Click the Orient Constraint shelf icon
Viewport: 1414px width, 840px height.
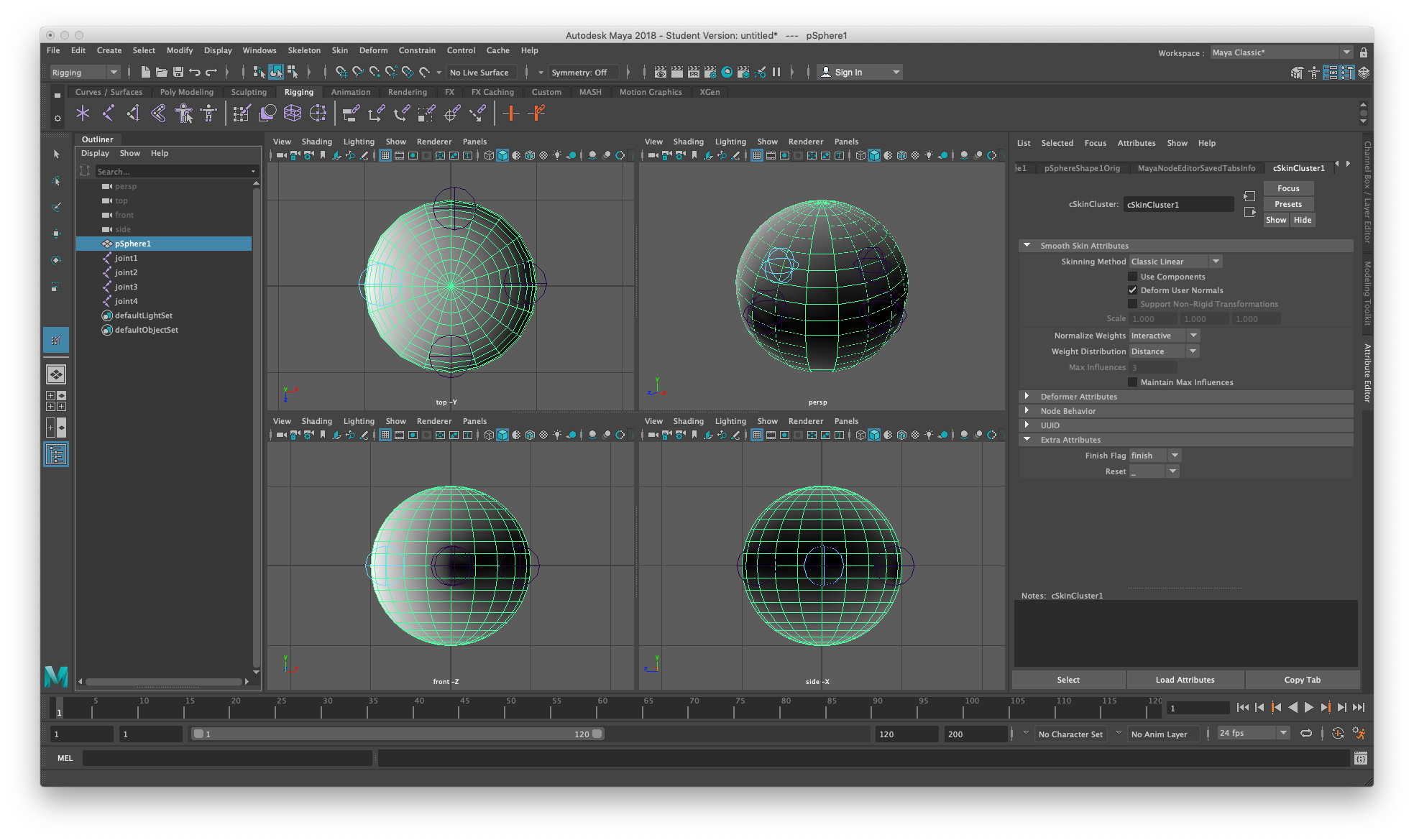point(401,113)
